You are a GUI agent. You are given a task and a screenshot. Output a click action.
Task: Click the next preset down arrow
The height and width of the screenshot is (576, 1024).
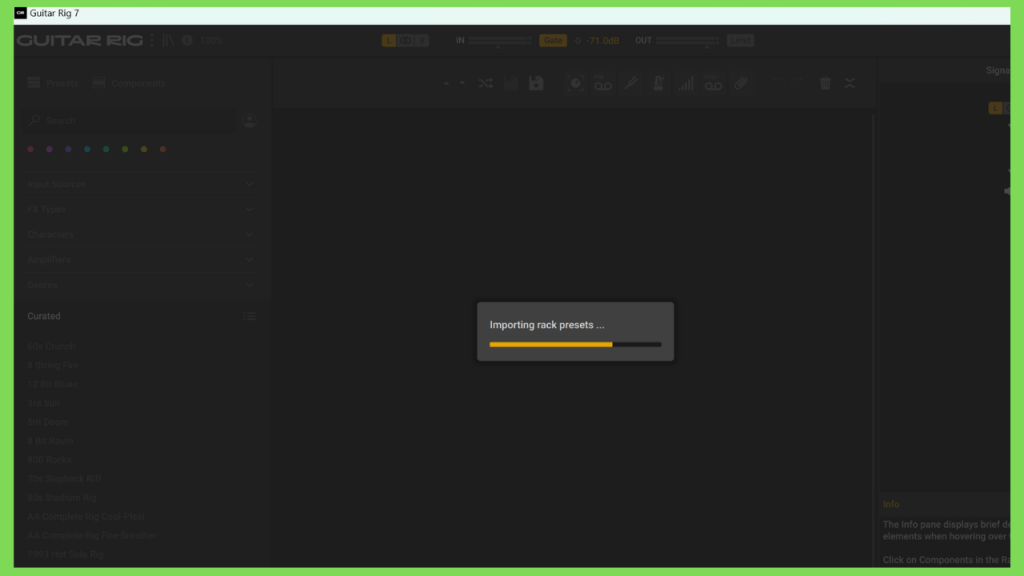coord(462,84)
